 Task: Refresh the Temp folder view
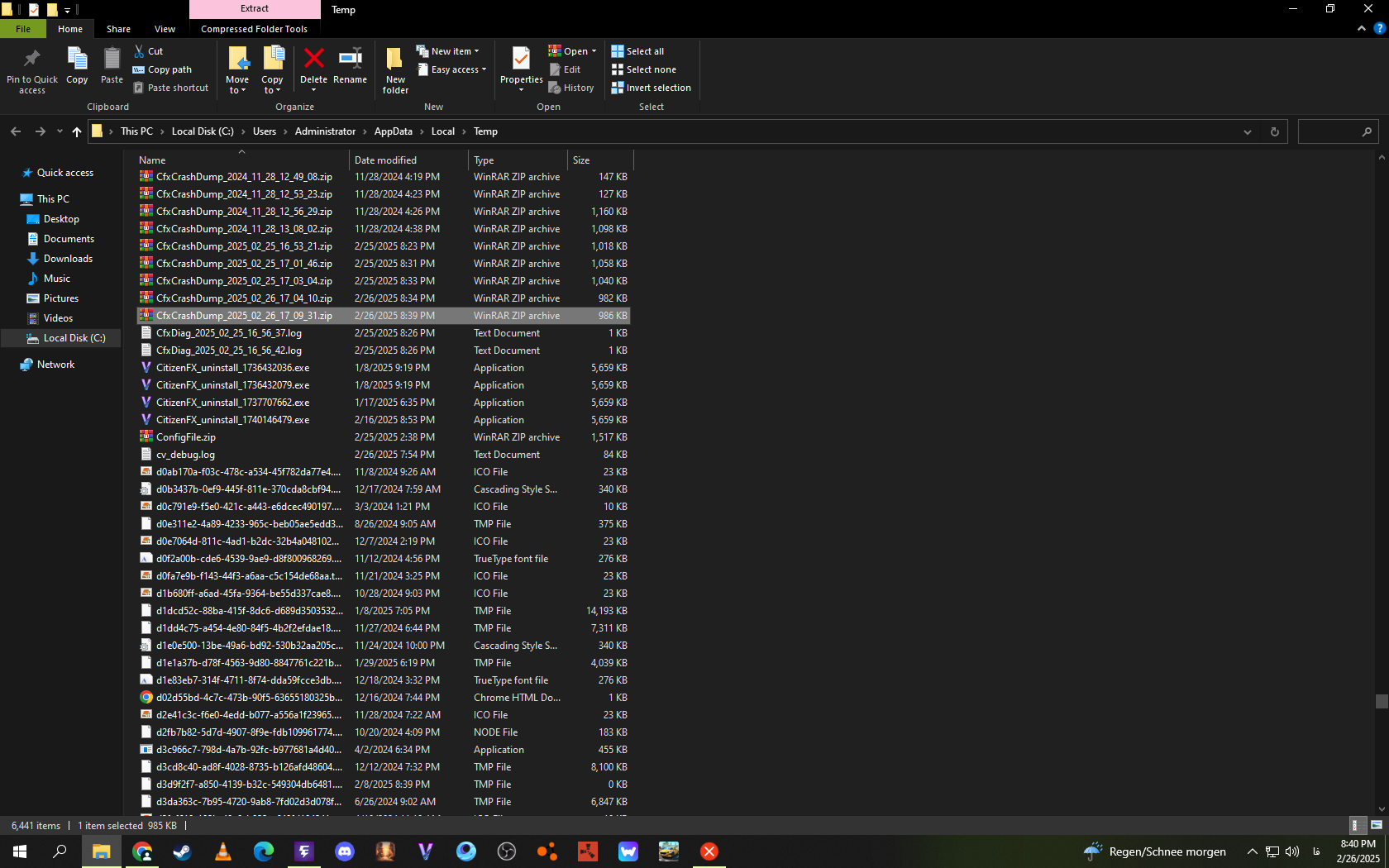point(1274,131)
